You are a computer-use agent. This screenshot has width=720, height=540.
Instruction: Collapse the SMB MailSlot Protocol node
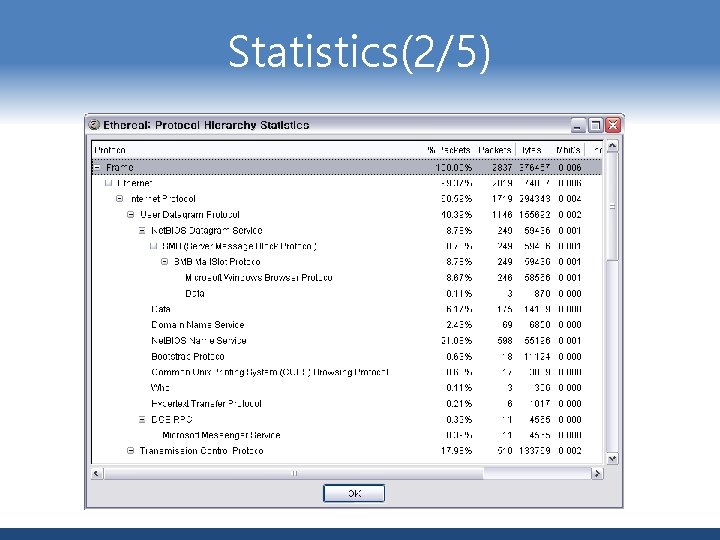164,262
